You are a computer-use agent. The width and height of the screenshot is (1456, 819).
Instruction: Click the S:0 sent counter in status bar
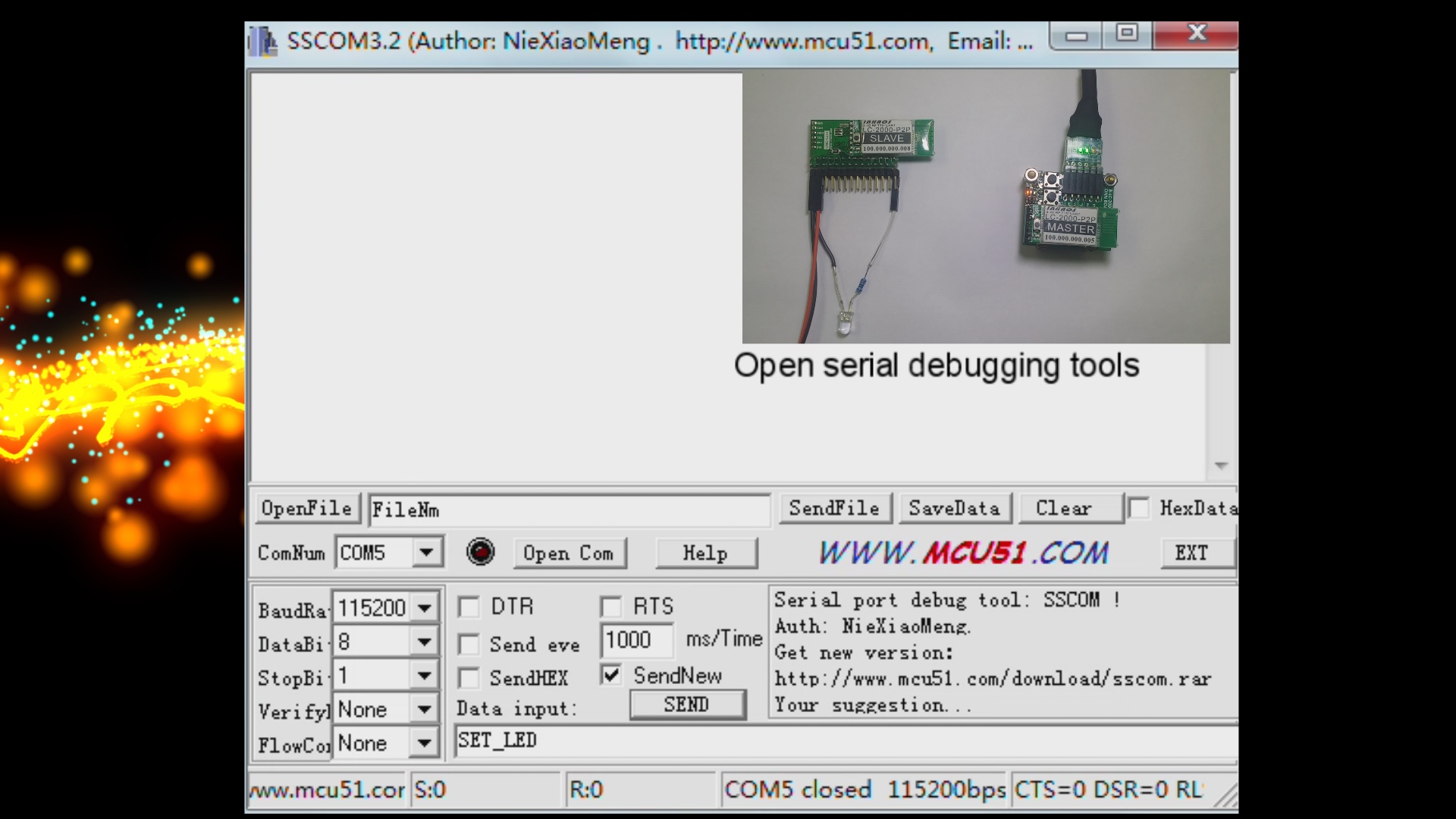click(485, 789)
